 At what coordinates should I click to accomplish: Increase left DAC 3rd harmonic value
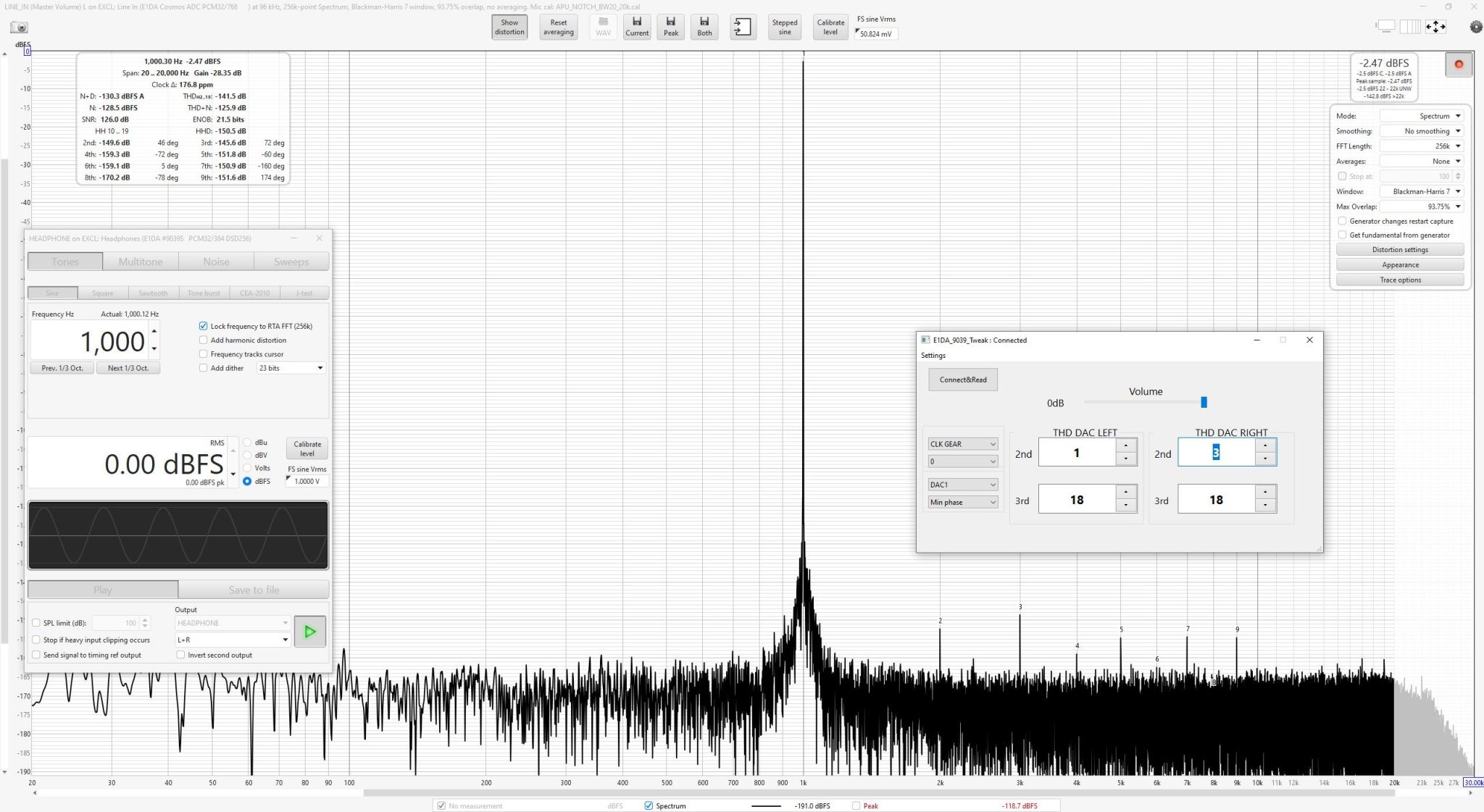(x=1125, y=492)
